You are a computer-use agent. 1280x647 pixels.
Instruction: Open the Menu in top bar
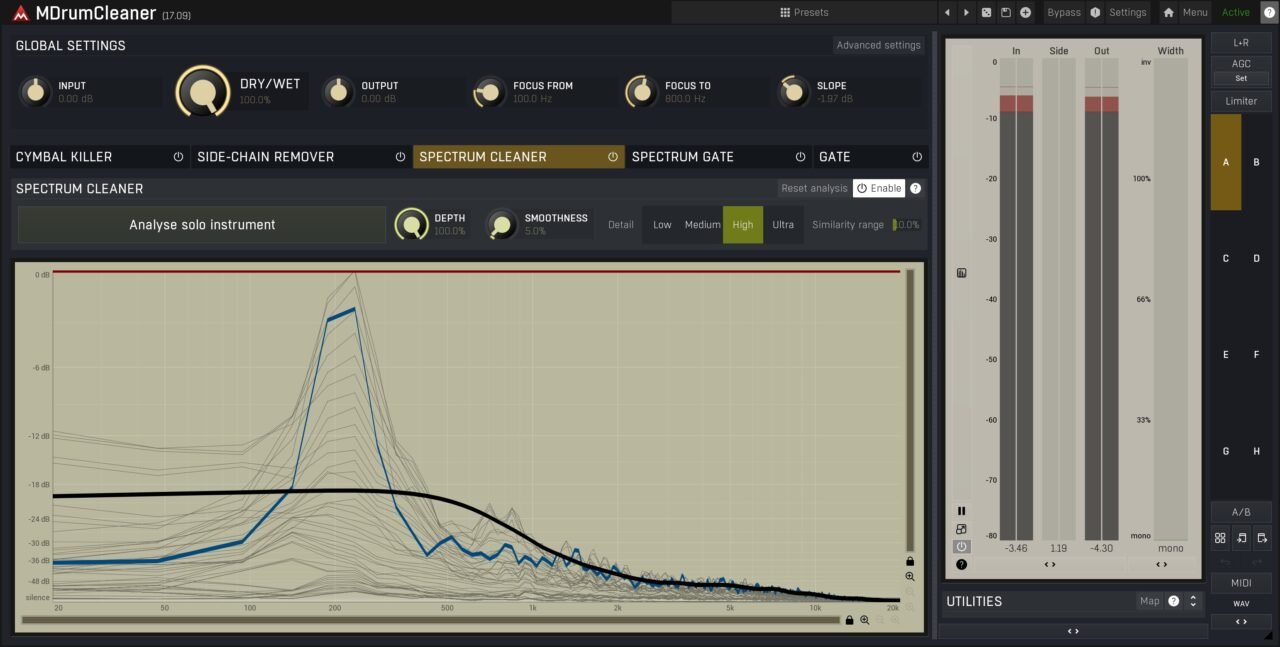point(1195,12)
